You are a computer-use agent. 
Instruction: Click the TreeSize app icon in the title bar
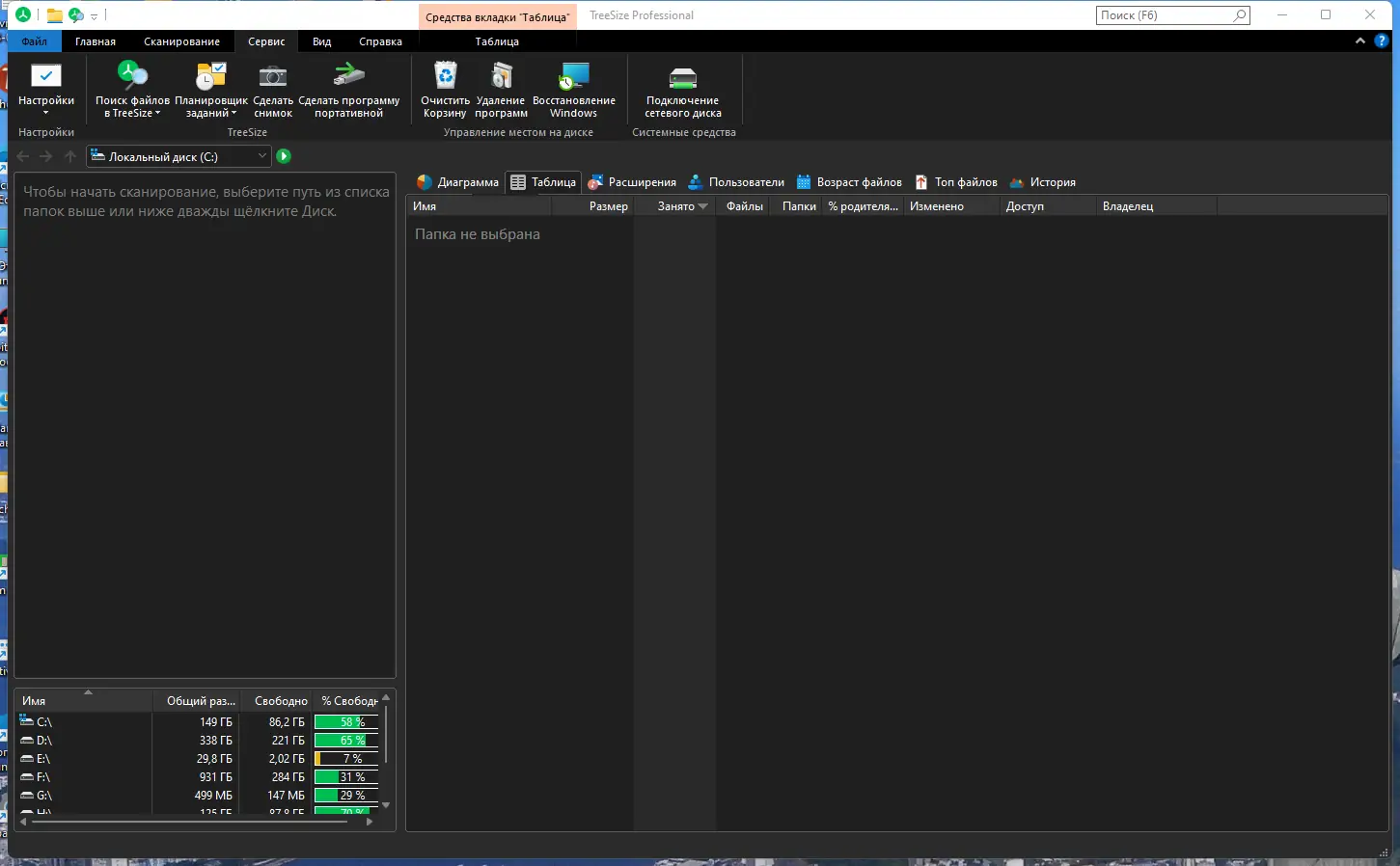[22, 15]
